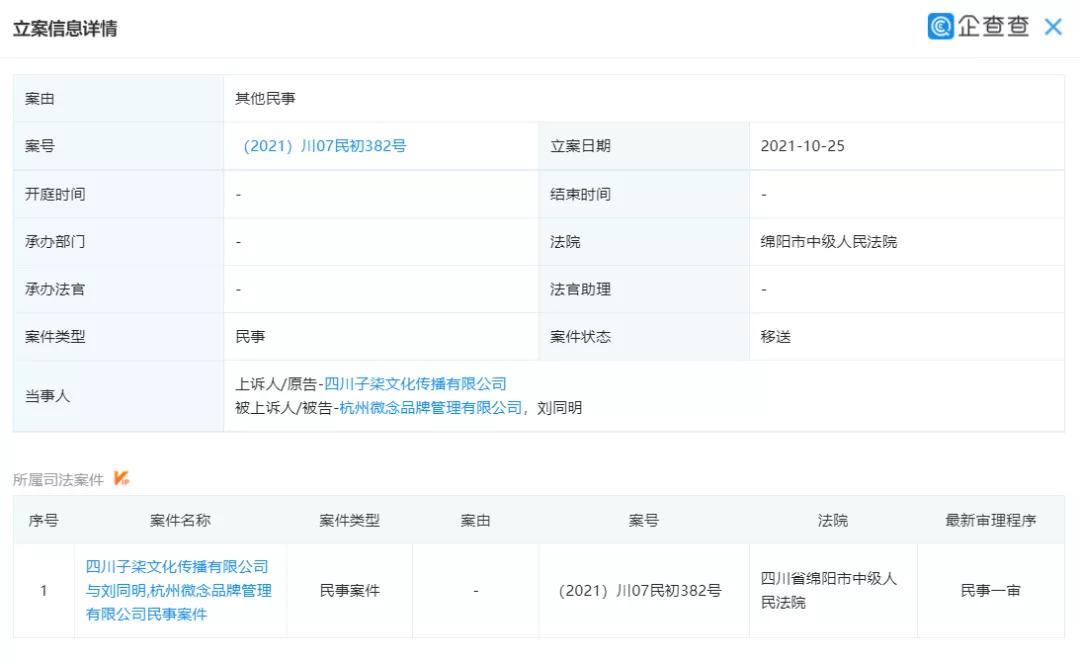
Task: Click the 案件名称 column header
Action: pyautogui.click(x=176, y=520)
